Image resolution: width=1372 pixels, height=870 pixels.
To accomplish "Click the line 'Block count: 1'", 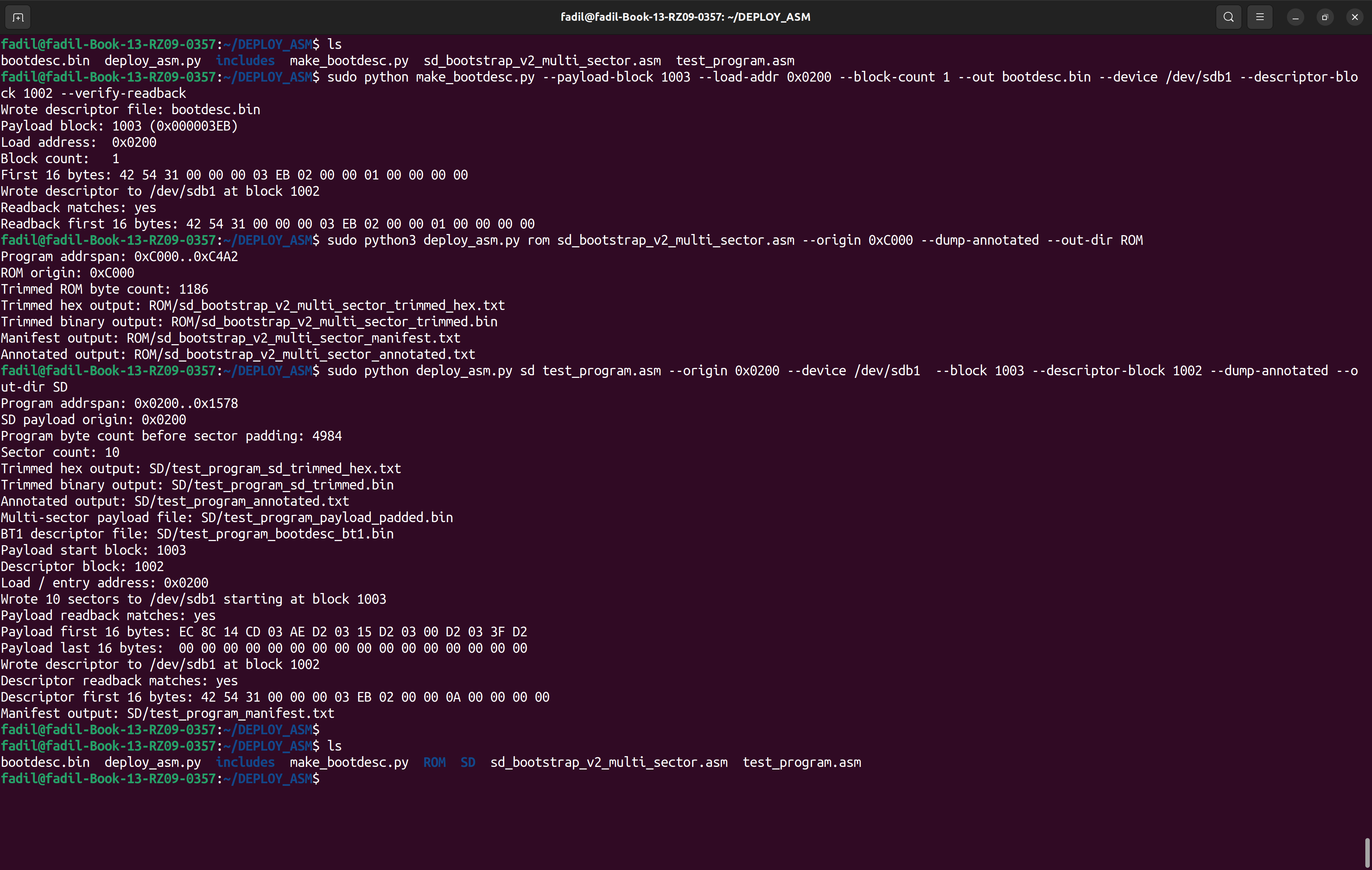I will click(60, 158).
